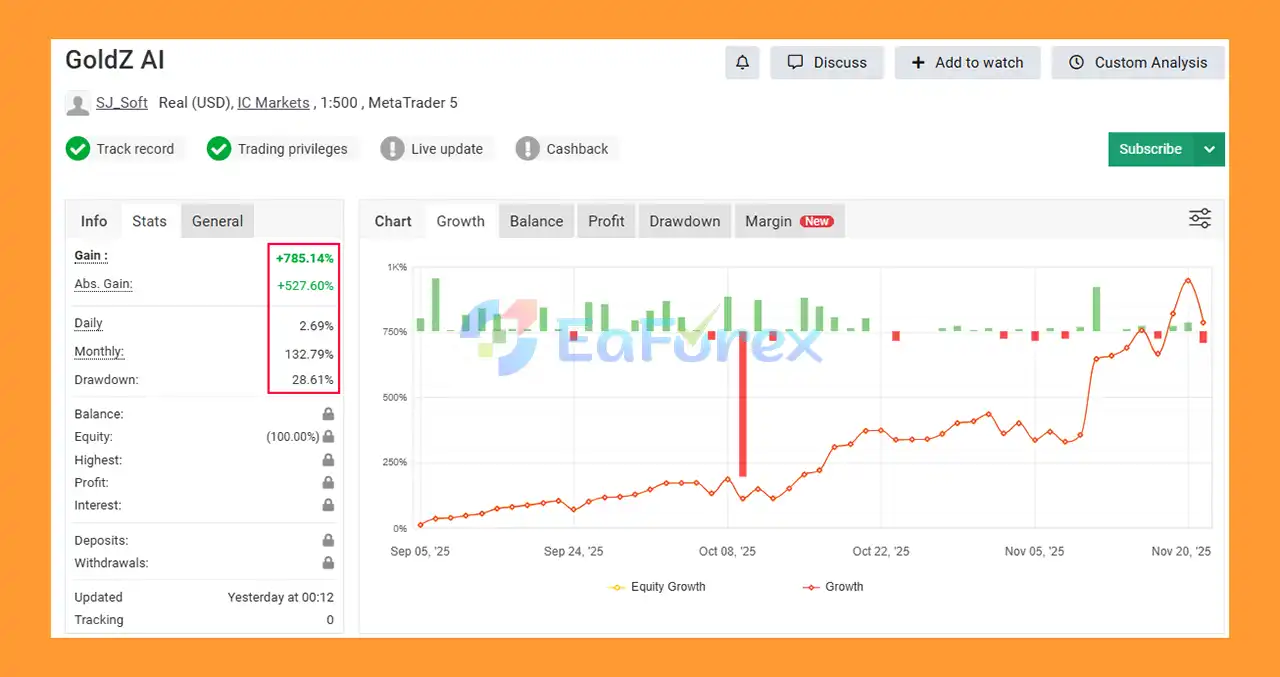Click the Discuss button
Screen dimensions: 1280x677
[827, 62]
